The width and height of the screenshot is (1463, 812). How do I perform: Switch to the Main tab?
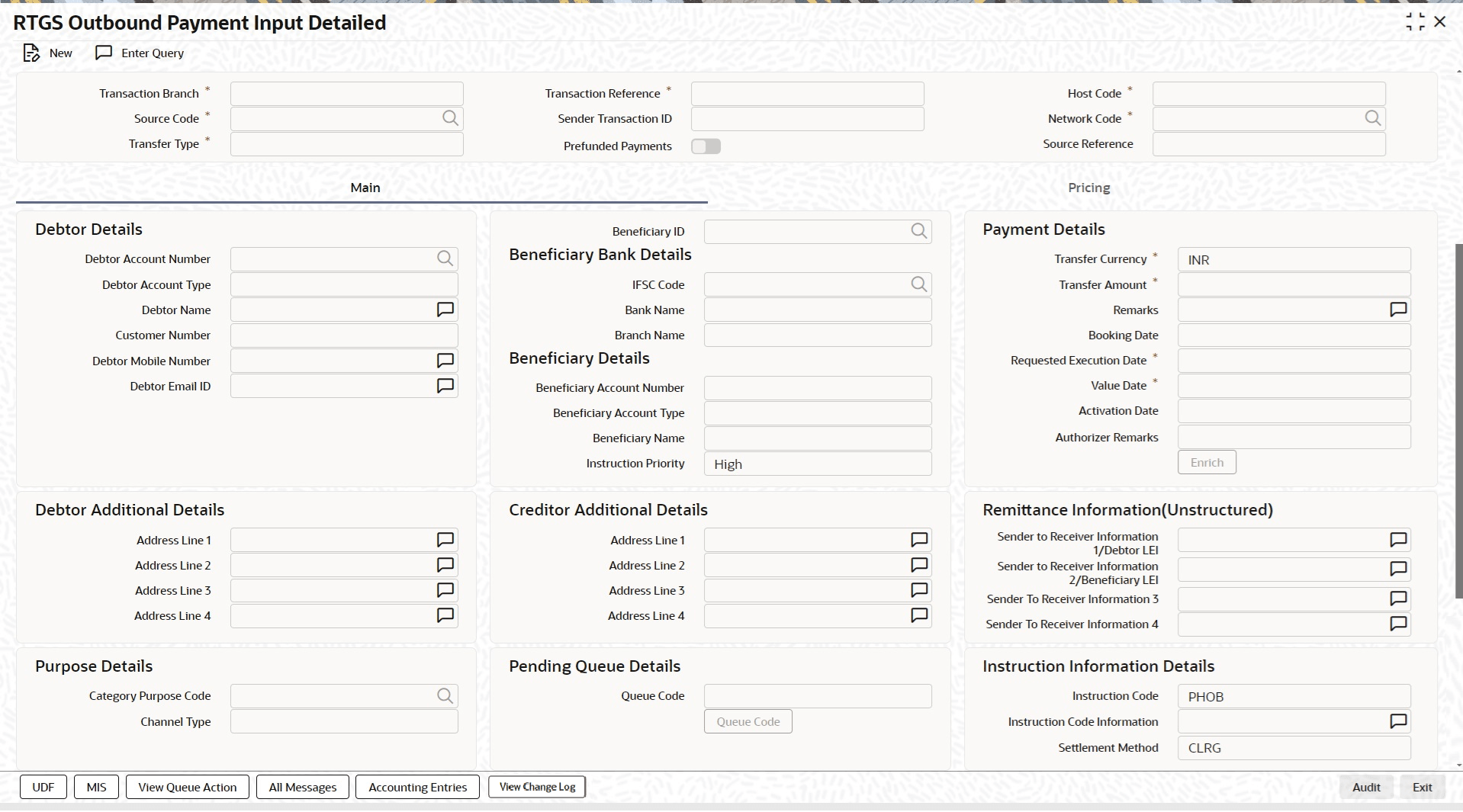click(x=365, y=188)
